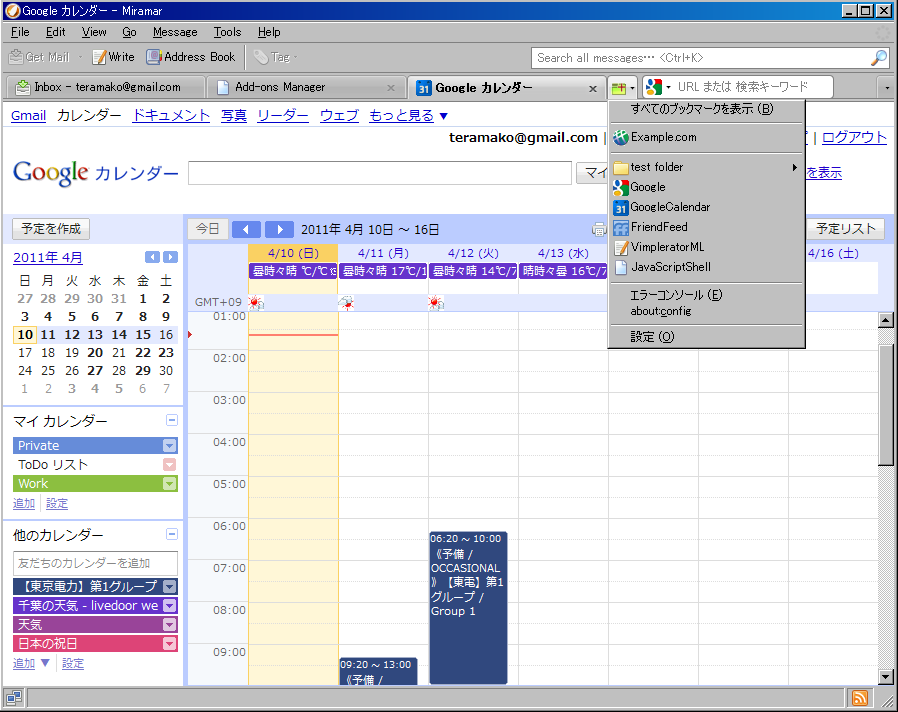Open the ドキュメント link
Viewport: 898px width, 712px height.
click(x=171, y=116)
